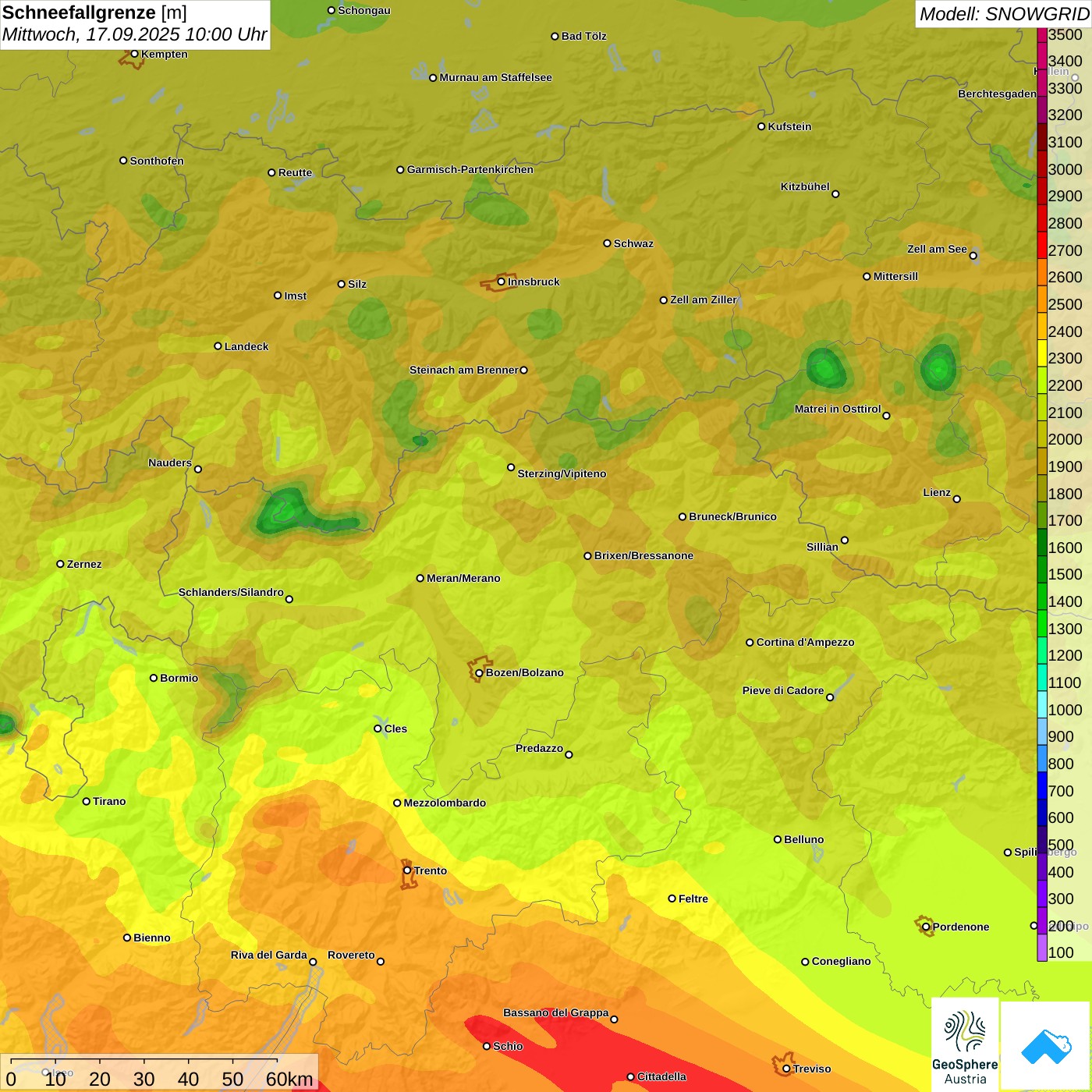
Task: Click the Bassano del Grappa label
Action: click(x=555, y=1012)
